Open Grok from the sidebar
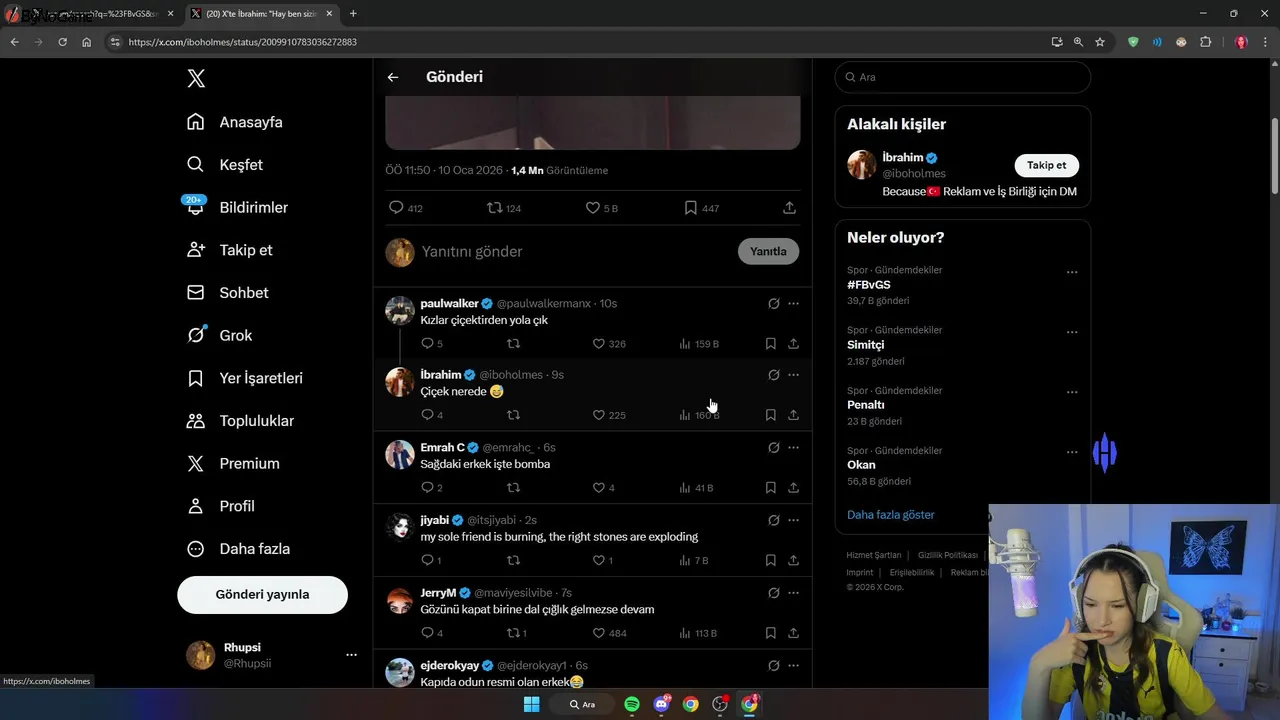Screen dimensions: 1280x720 point(220,335)
